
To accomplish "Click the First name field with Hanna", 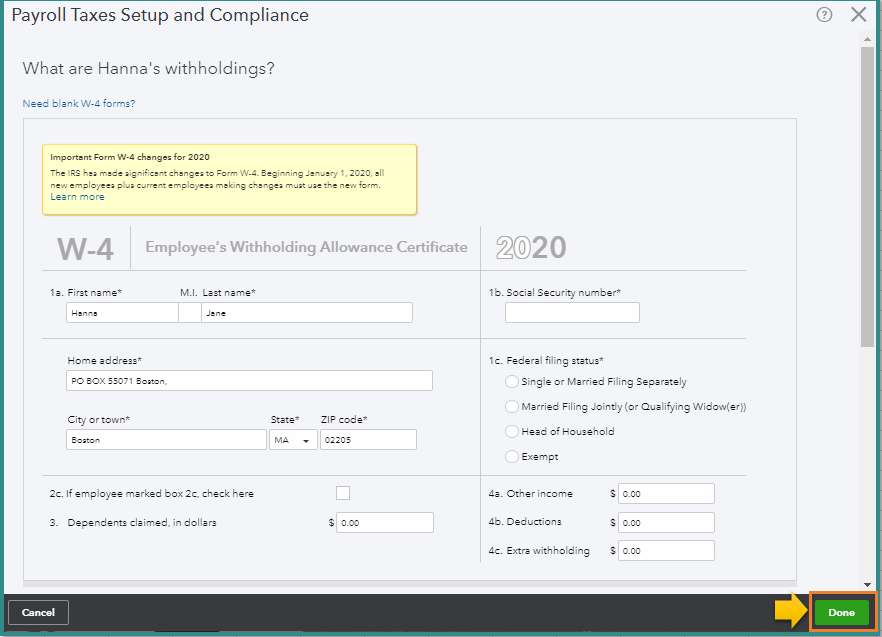I will (x=122, y=313).
